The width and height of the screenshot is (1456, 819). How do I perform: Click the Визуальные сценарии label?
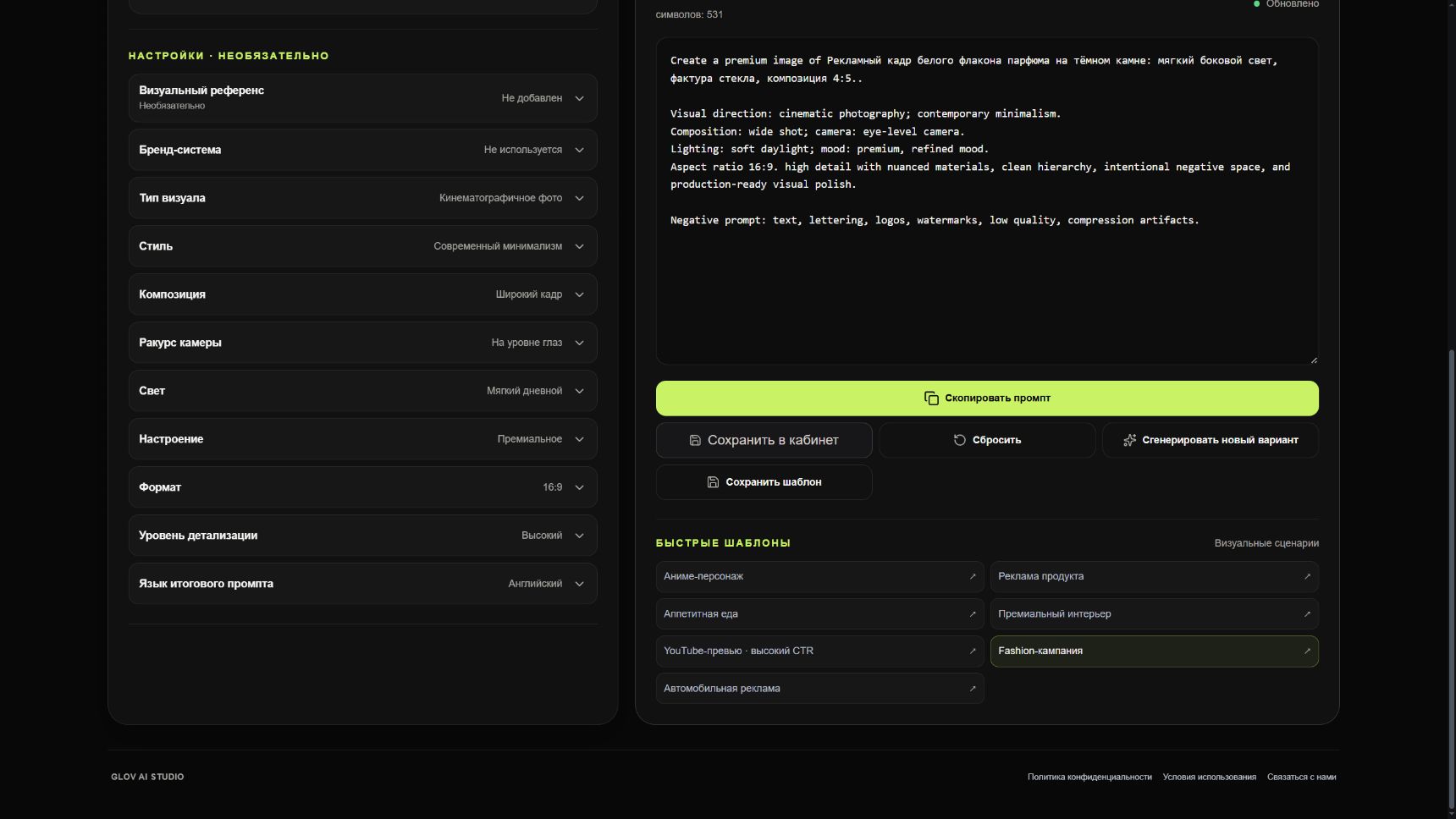(x=1266, y=543)
